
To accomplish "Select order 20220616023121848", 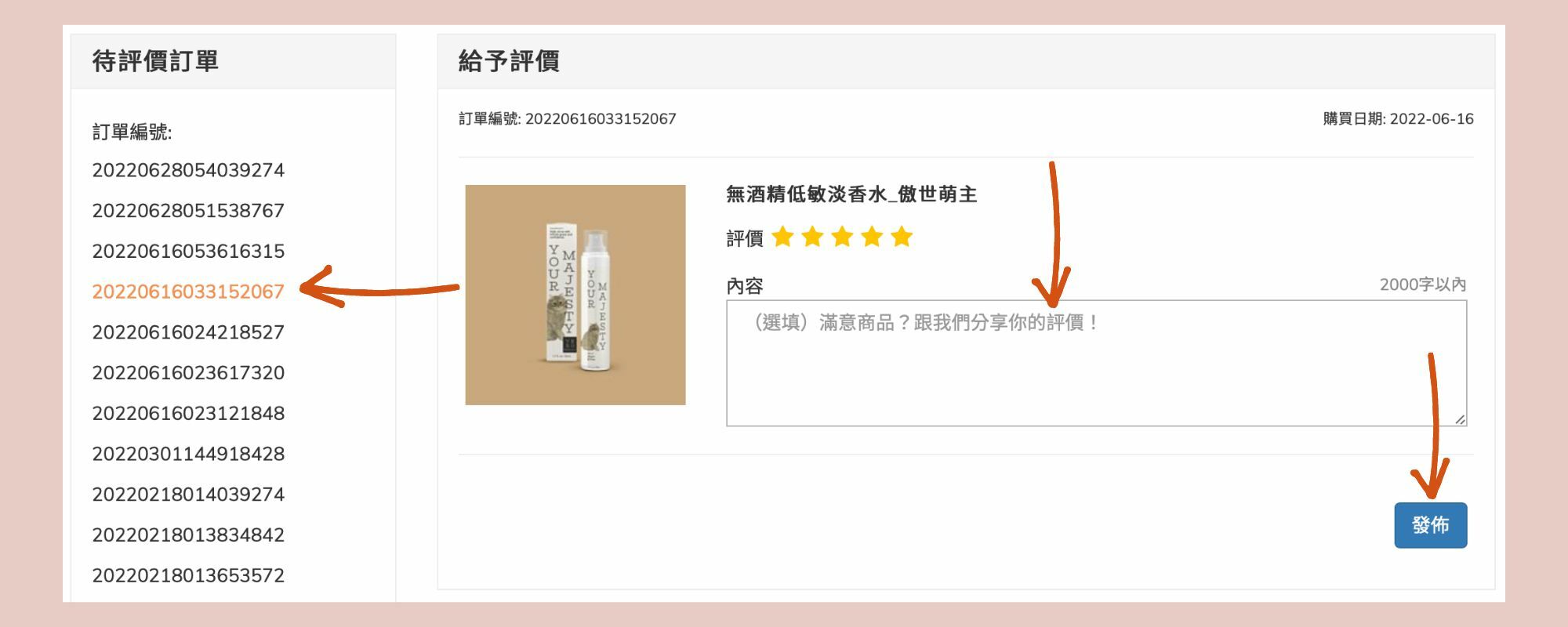I will [188, 413].
